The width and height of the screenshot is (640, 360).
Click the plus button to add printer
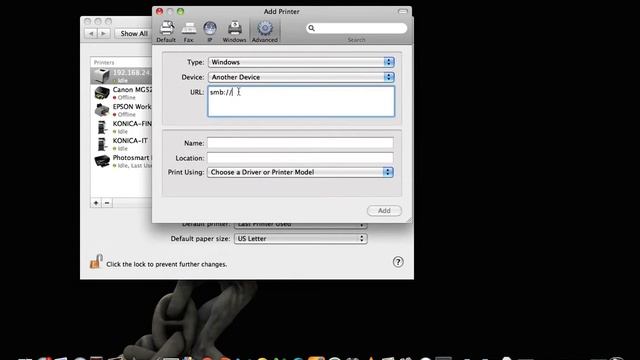pos(96,203)
